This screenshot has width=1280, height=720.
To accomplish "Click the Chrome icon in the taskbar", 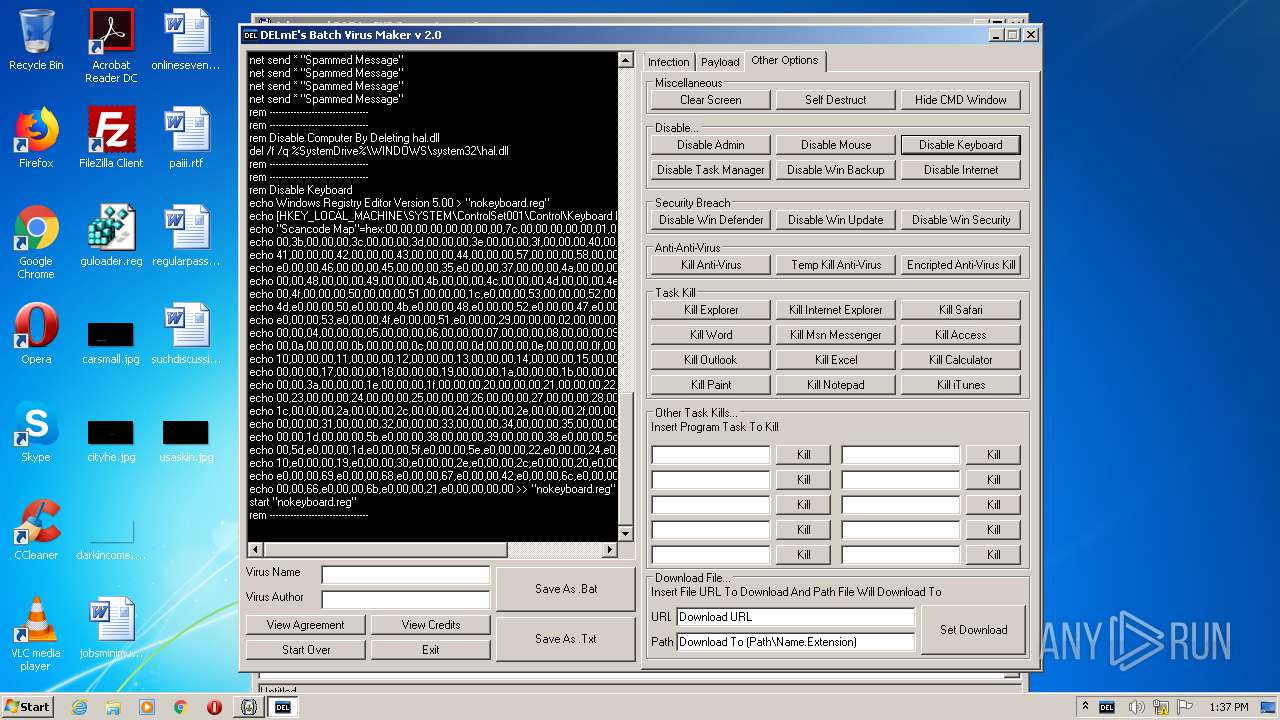I will [181, 707].
